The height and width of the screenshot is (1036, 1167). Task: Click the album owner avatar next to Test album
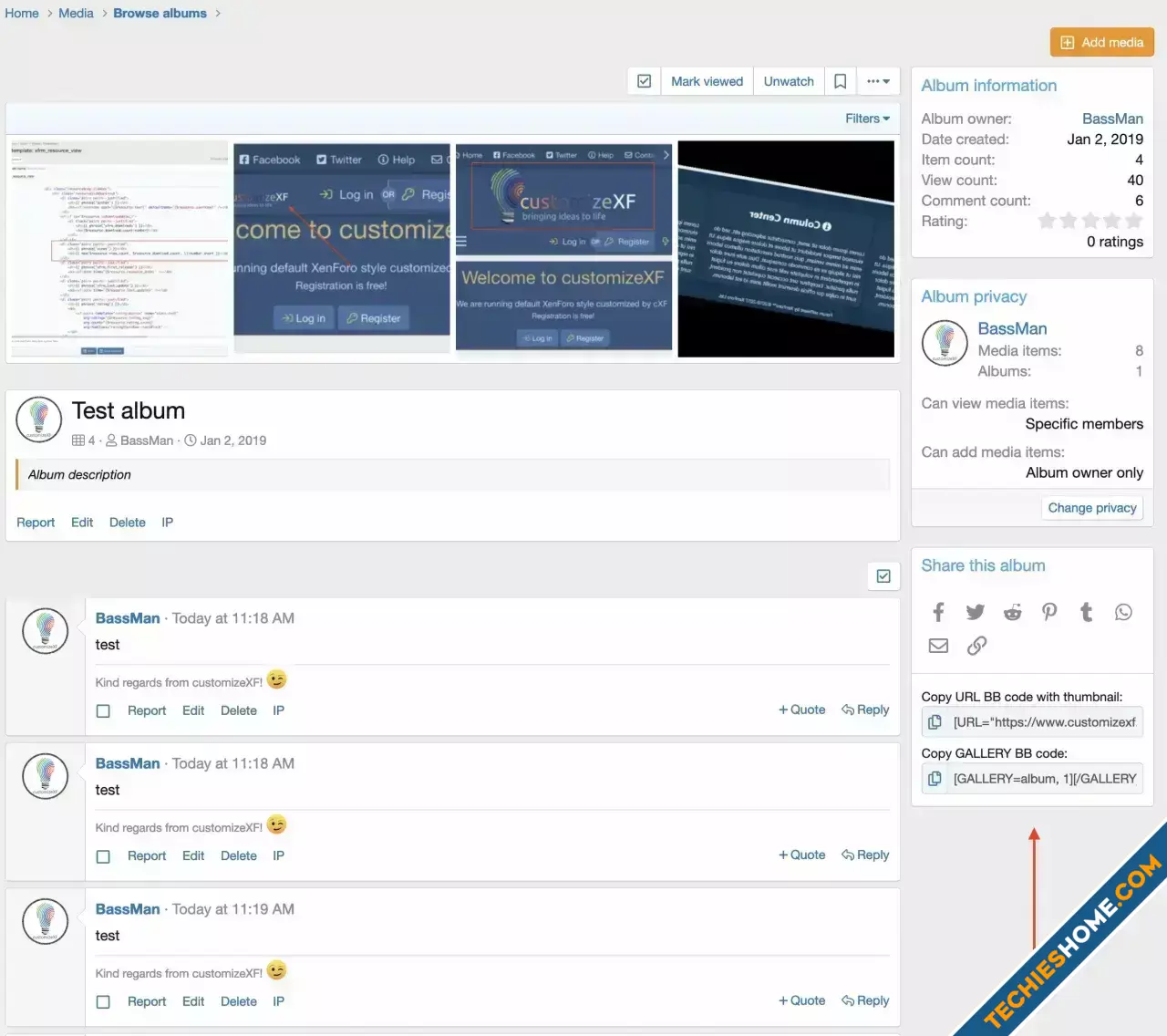pos(39,420)
